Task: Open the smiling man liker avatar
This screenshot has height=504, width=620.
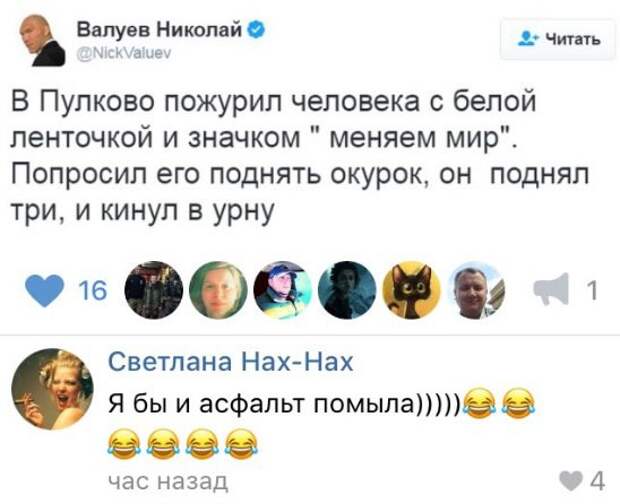Action: (476, 290)
